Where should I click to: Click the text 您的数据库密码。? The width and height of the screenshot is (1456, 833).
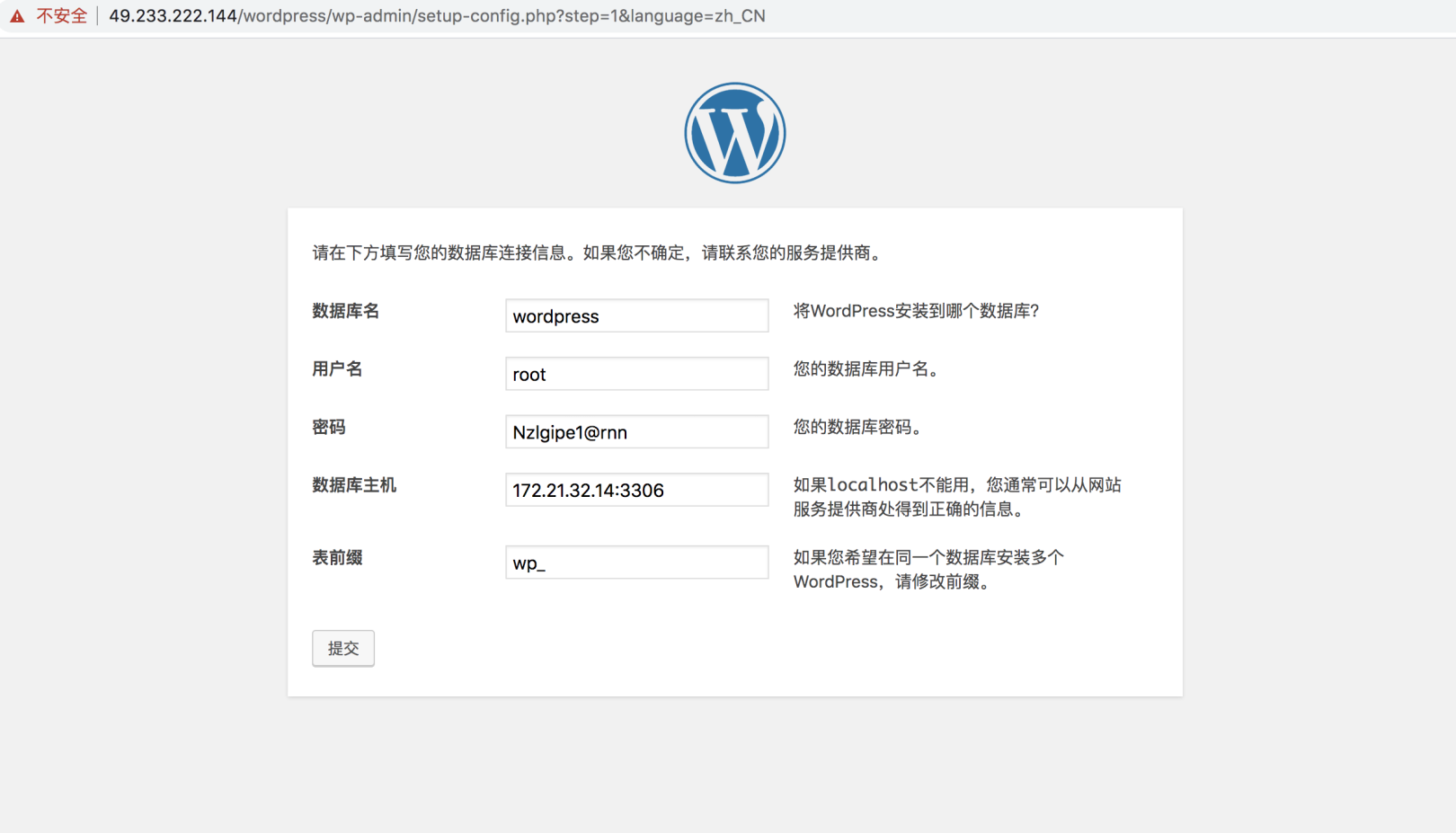pyautogui.click(x=860, y=427)
